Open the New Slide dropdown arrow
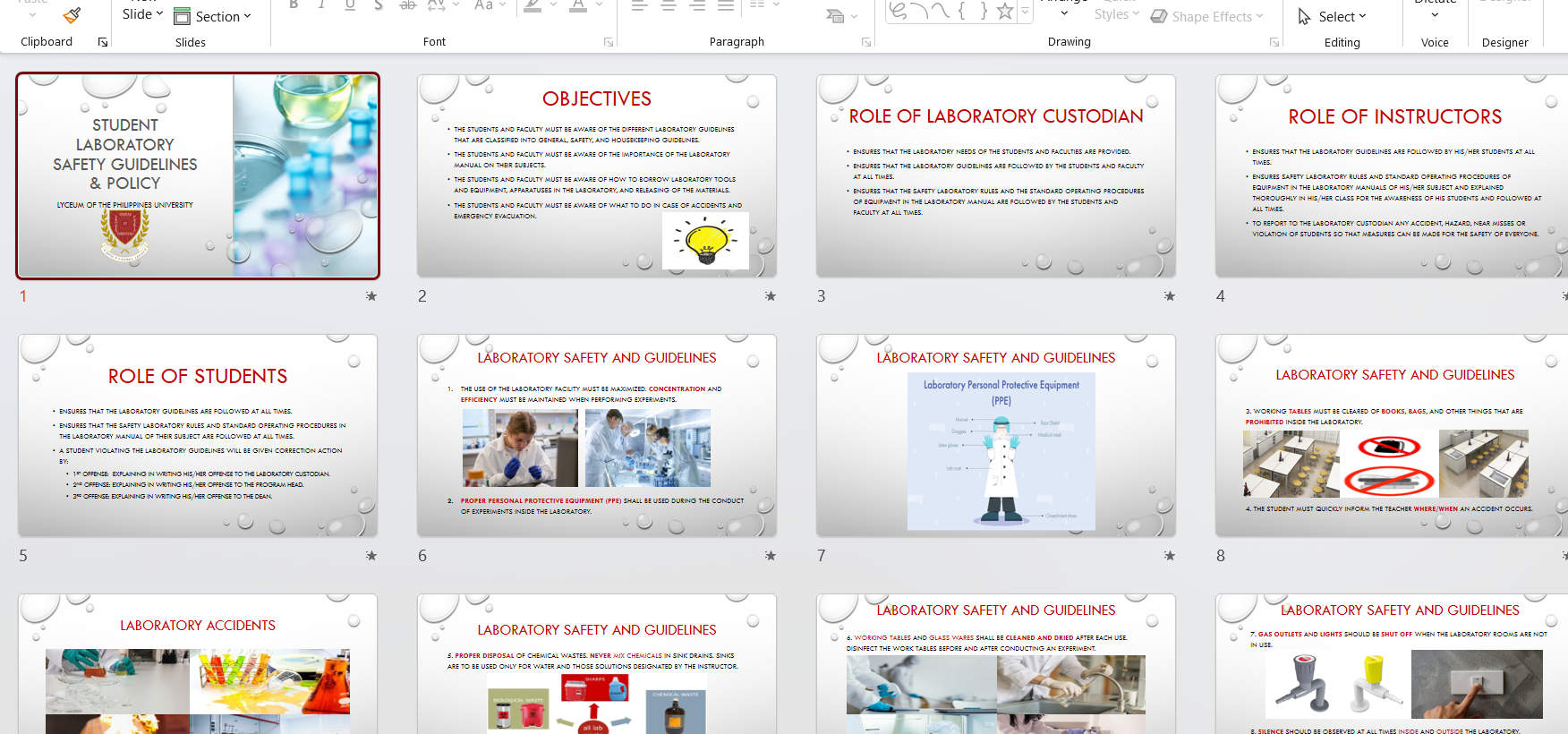Viewport: 1568px width, 734px height. click(x=159, y=13)
